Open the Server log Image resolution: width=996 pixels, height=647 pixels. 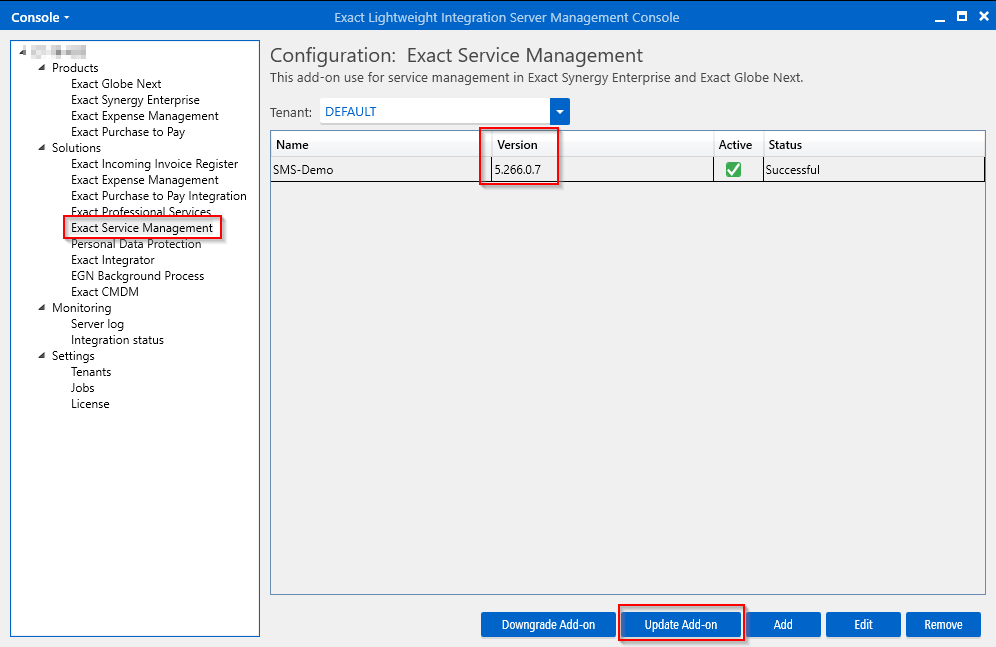pyautogui.click(x=97, y=324)
